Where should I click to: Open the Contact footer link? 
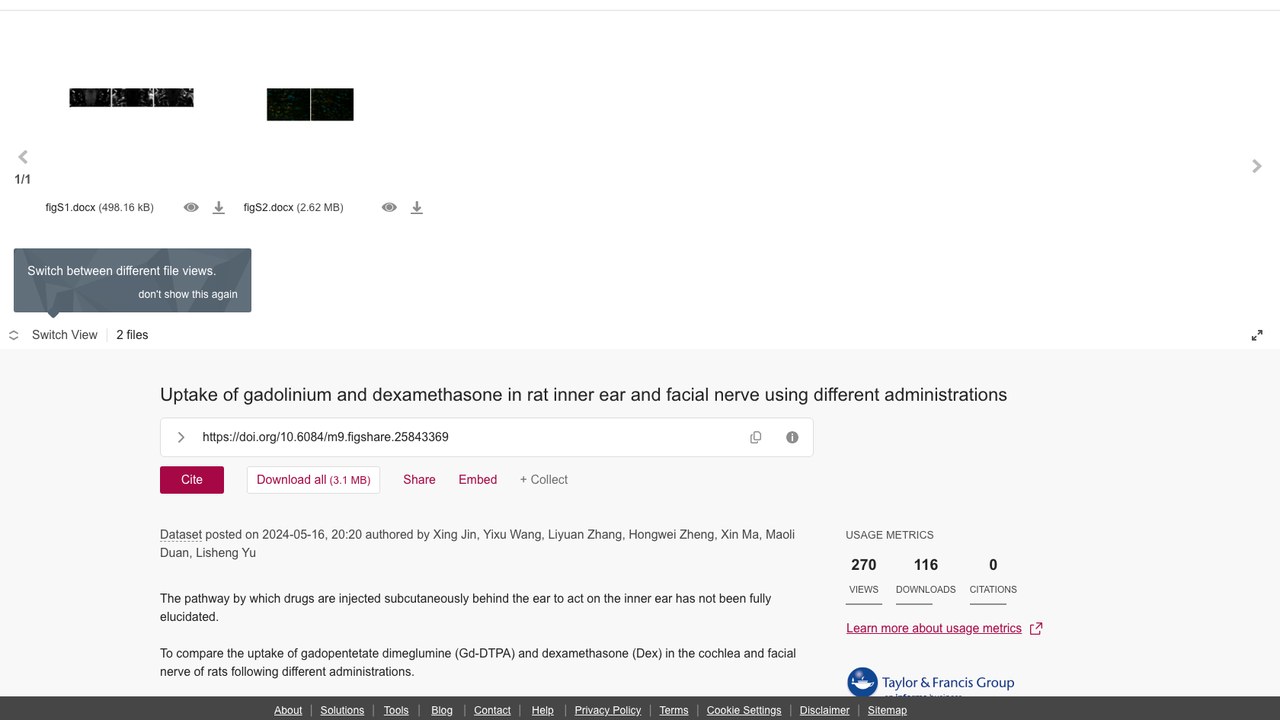(492, 710)
